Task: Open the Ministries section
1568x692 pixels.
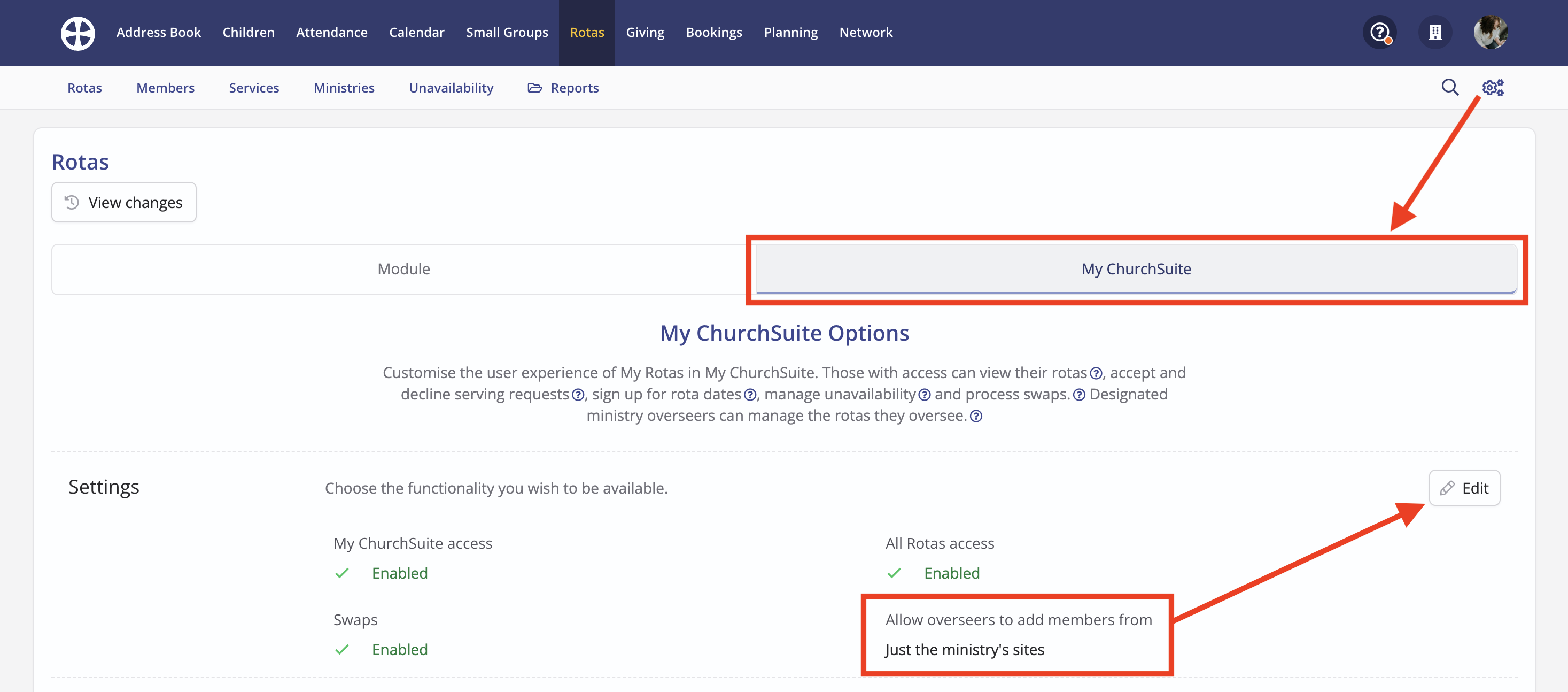Action: click(344, 88)
